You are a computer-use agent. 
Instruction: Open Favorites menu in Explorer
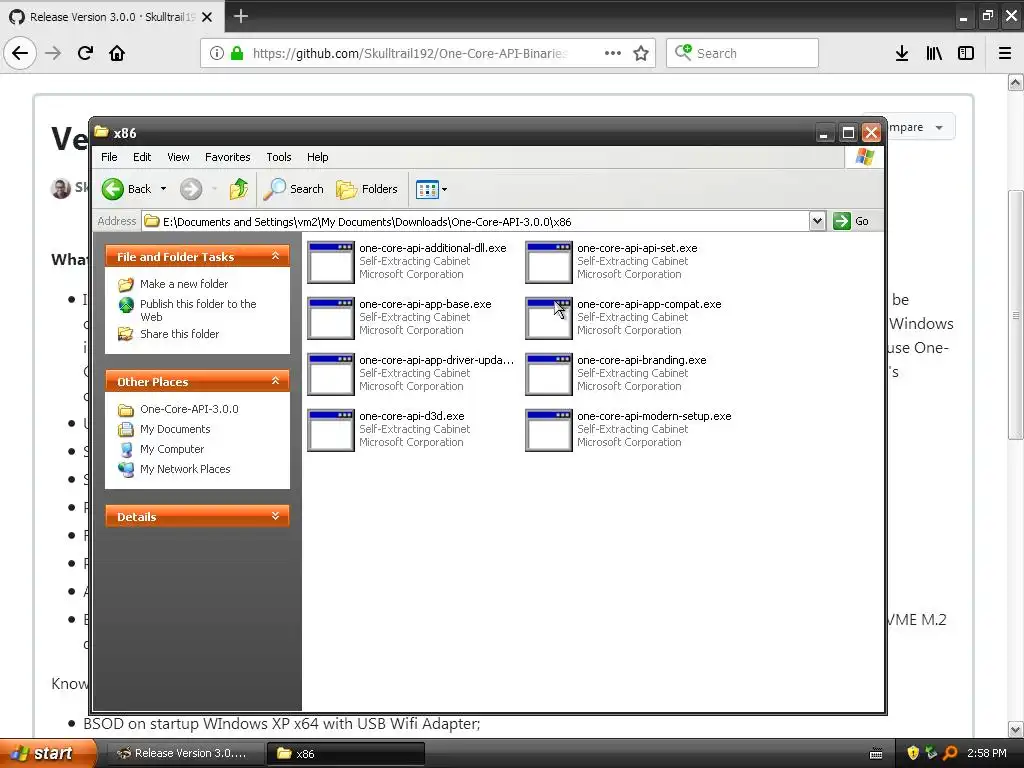pyautogui.click(x=227, y=157)
